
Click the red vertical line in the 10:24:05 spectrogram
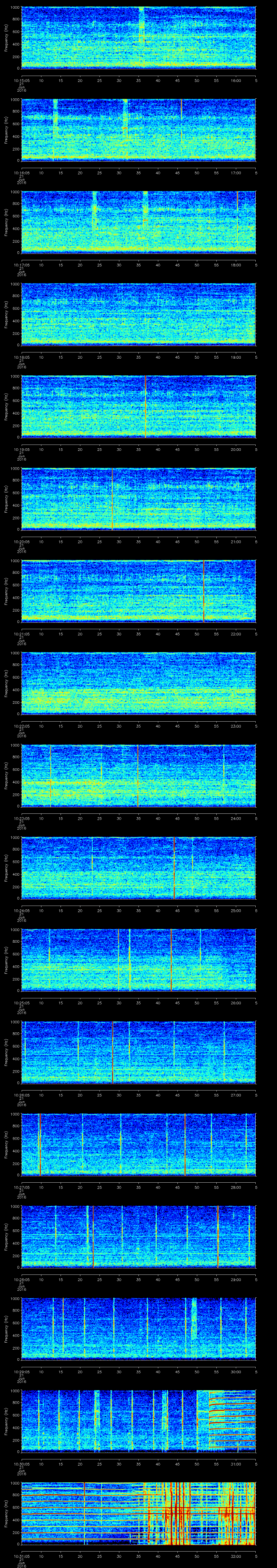(x=175, y=868)
